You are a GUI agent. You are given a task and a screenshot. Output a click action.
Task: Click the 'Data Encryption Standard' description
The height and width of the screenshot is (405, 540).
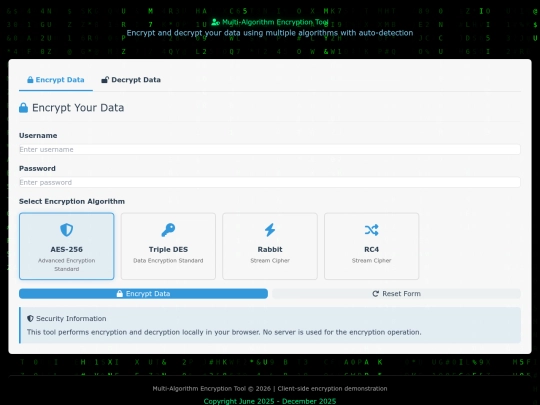click(x=168, y=261)
